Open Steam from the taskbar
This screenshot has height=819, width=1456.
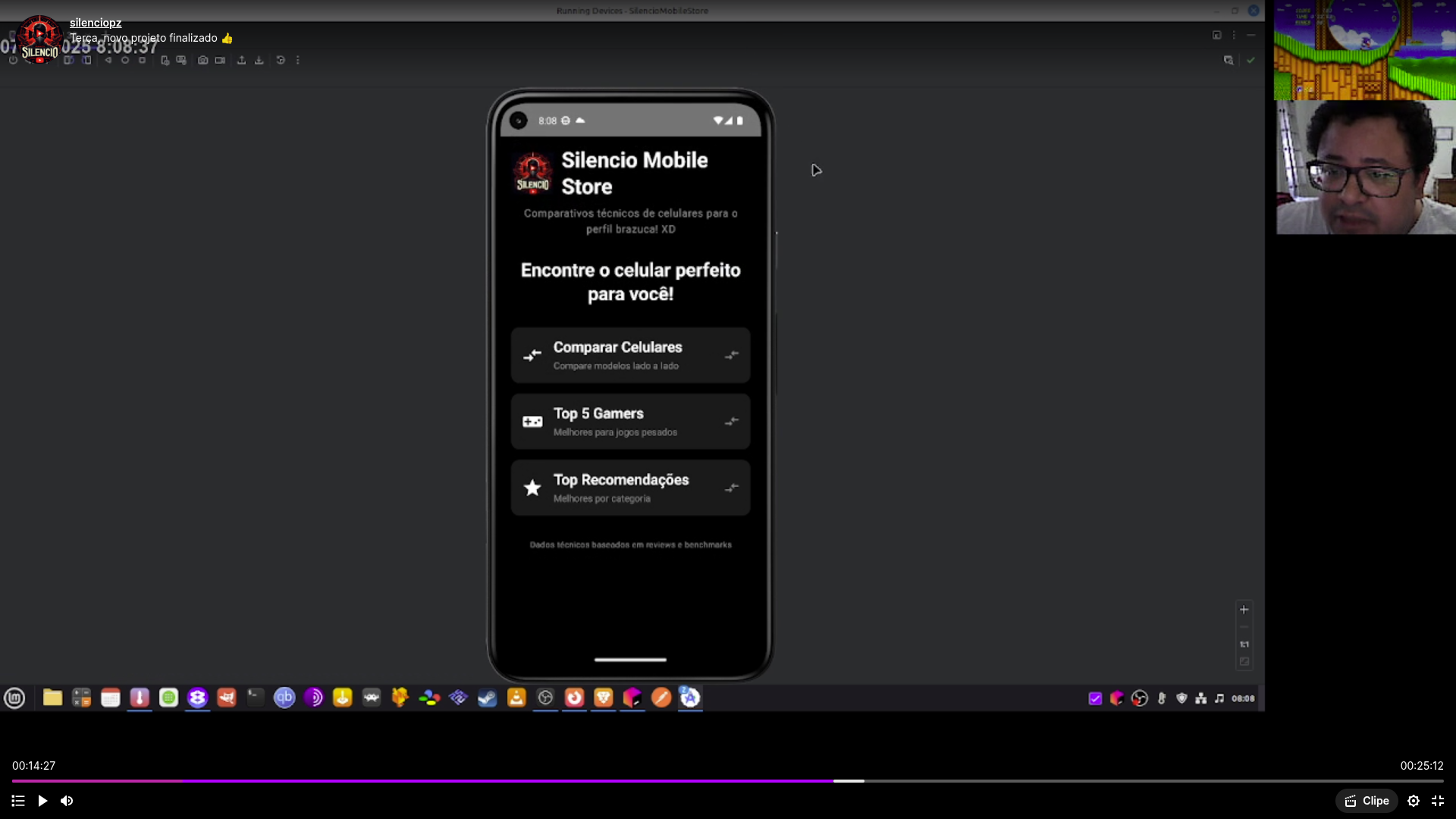point(487,698)
